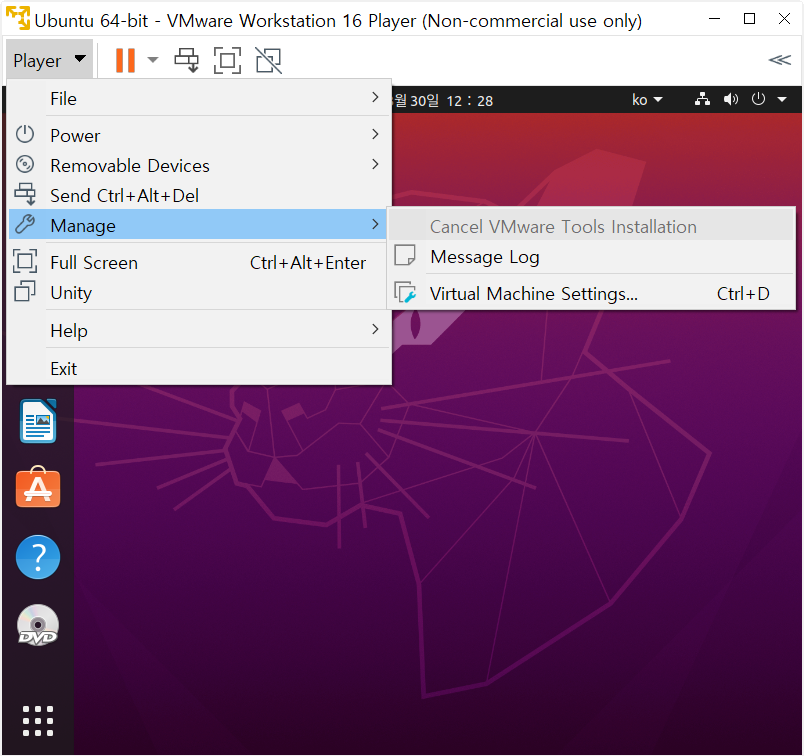
Task: Maximize the VMware Player window
Action: point(750,19)
